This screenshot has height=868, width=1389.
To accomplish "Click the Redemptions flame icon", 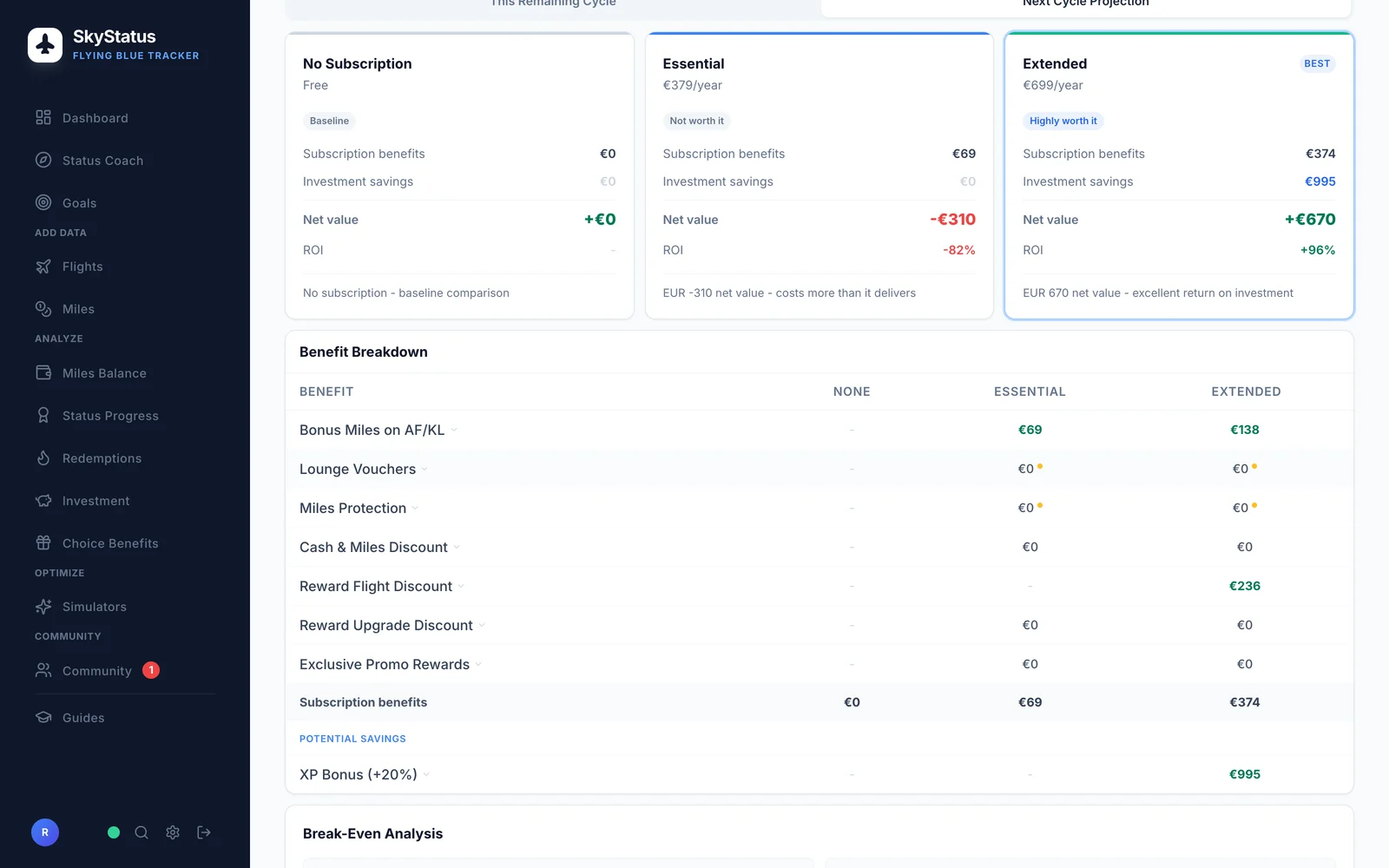I will [x=43, y=457].
